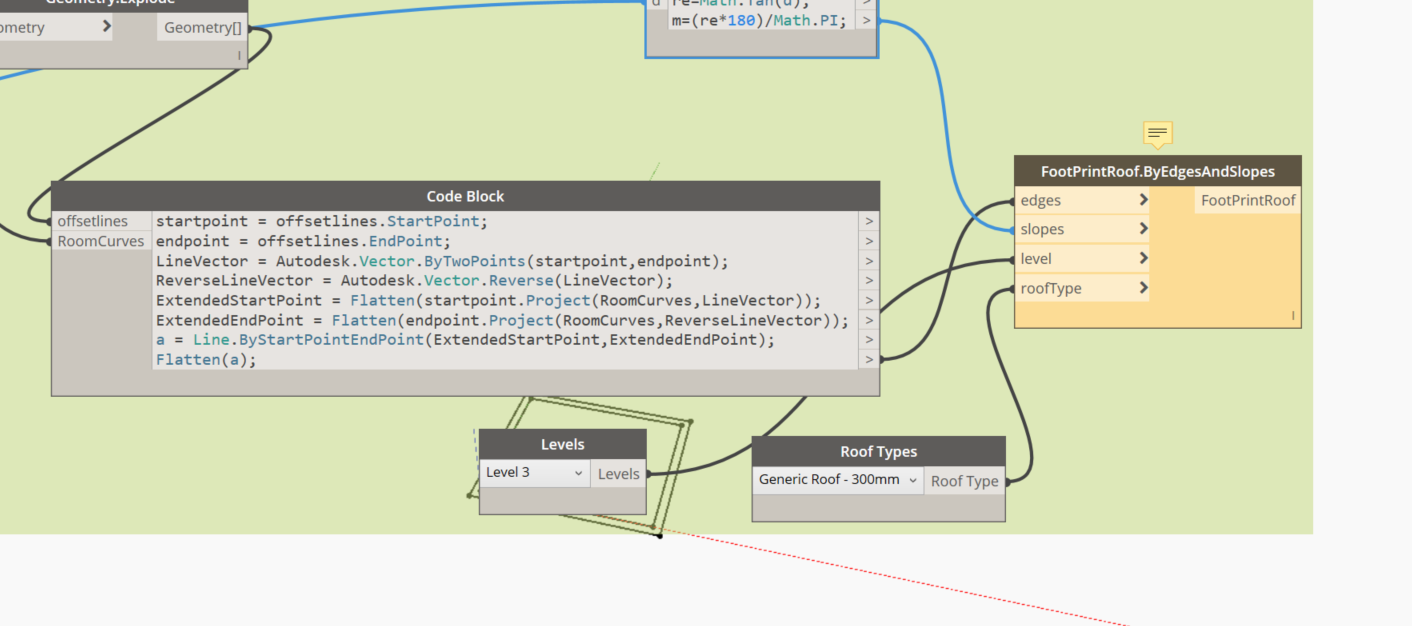Select the Code Block node by its title bar
The image size is (1412, 626).
coord(465,196)
